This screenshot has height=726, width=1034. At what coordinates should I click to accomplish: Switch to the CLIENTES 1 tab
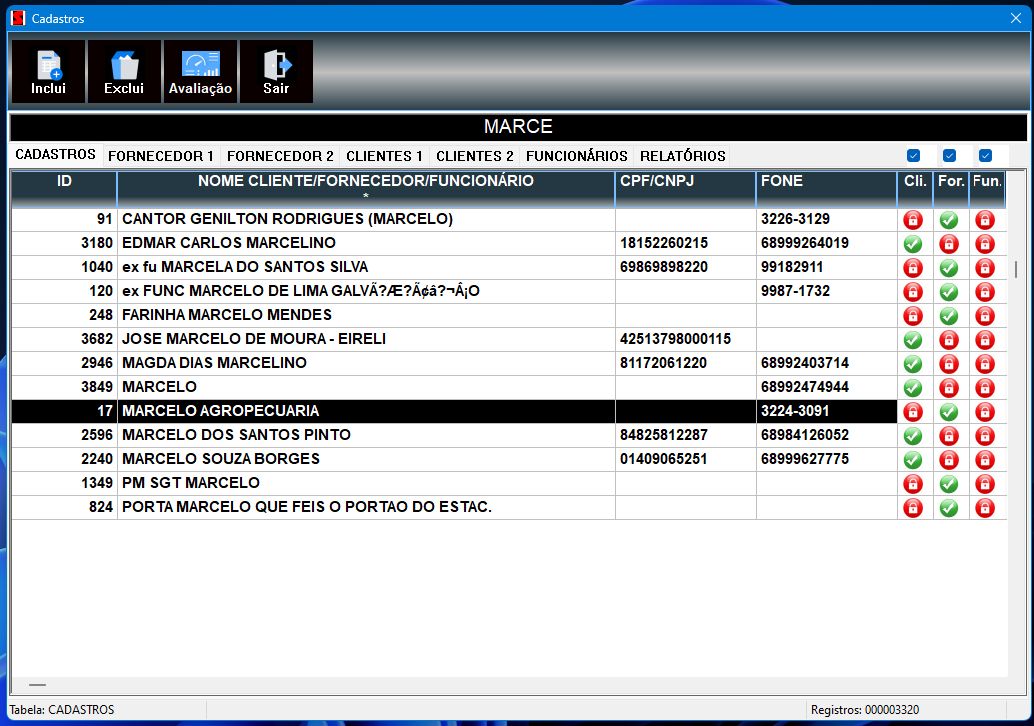pyautogui.click(x=384, y=156)
